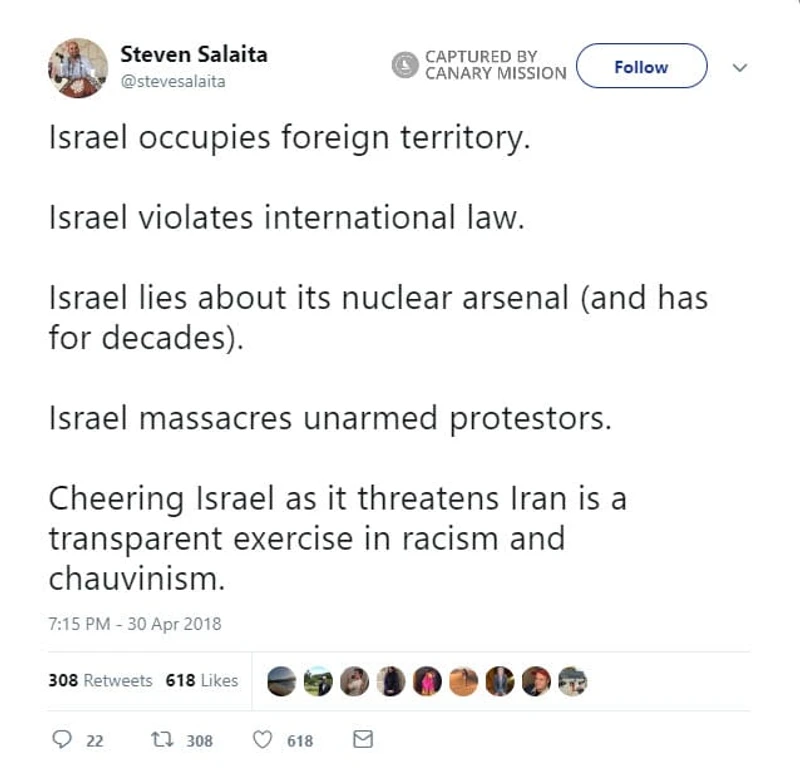Click the last avatar in the likes row
The width and height of the screenshot is (800, 781).
pyautogui.click(x=571, y=681)
